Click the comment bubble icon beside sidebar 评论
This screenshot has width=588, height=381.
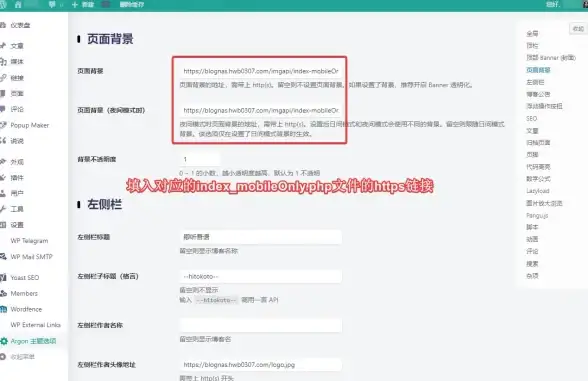click(x=3, y=109)
